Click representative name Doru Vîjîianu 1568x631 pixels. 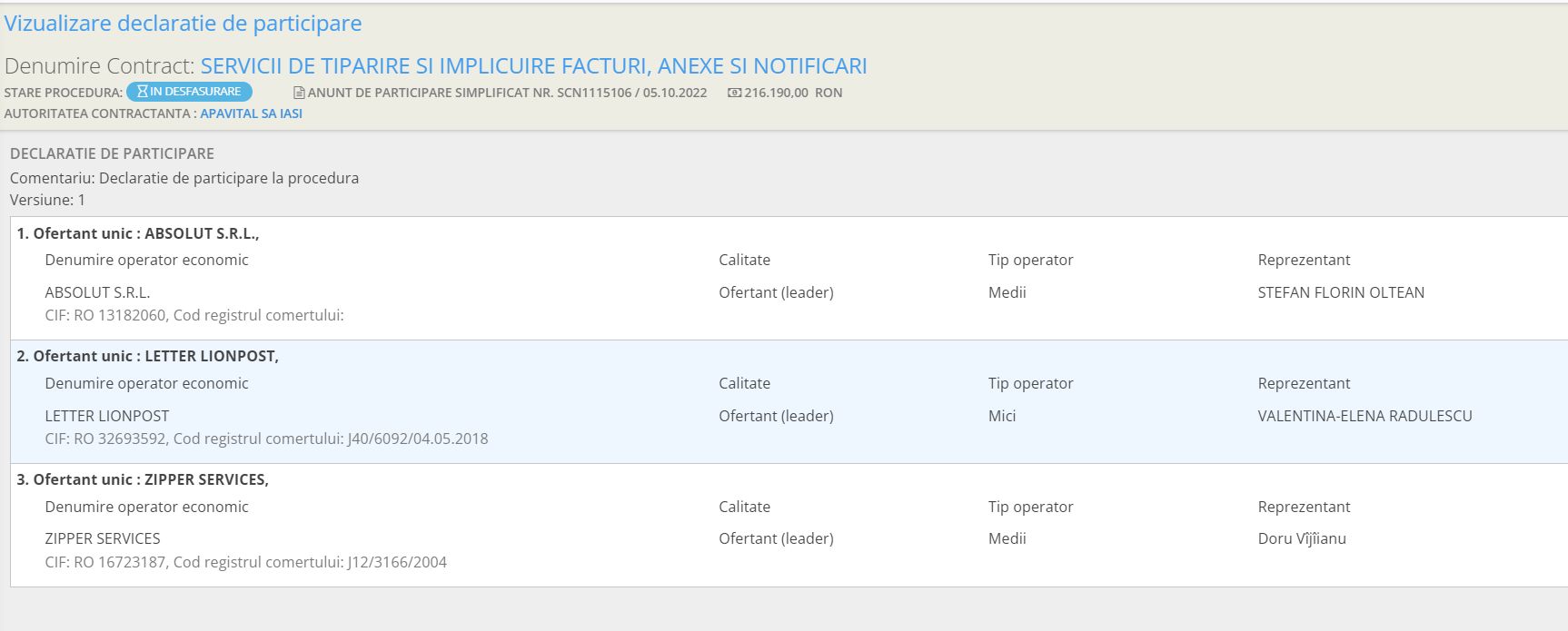(1302, 538)
